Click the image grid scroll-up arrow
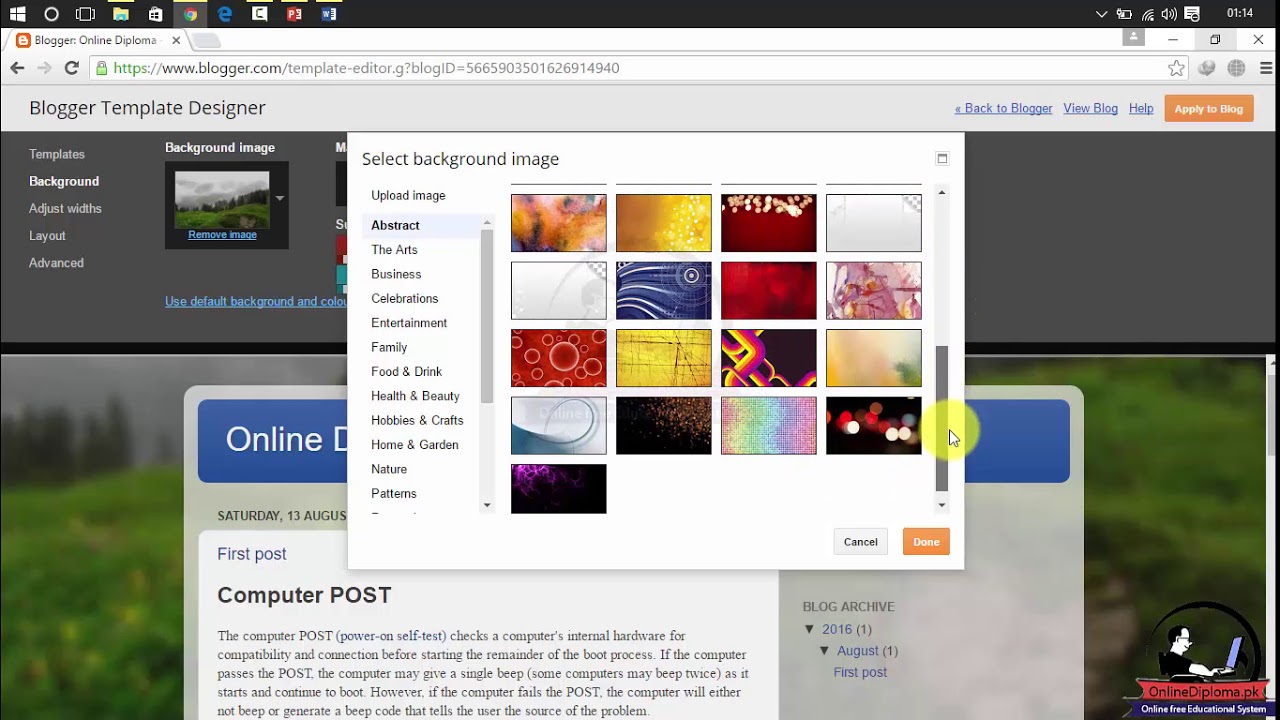Screen dimensions: 1280x720 point(942,192)
